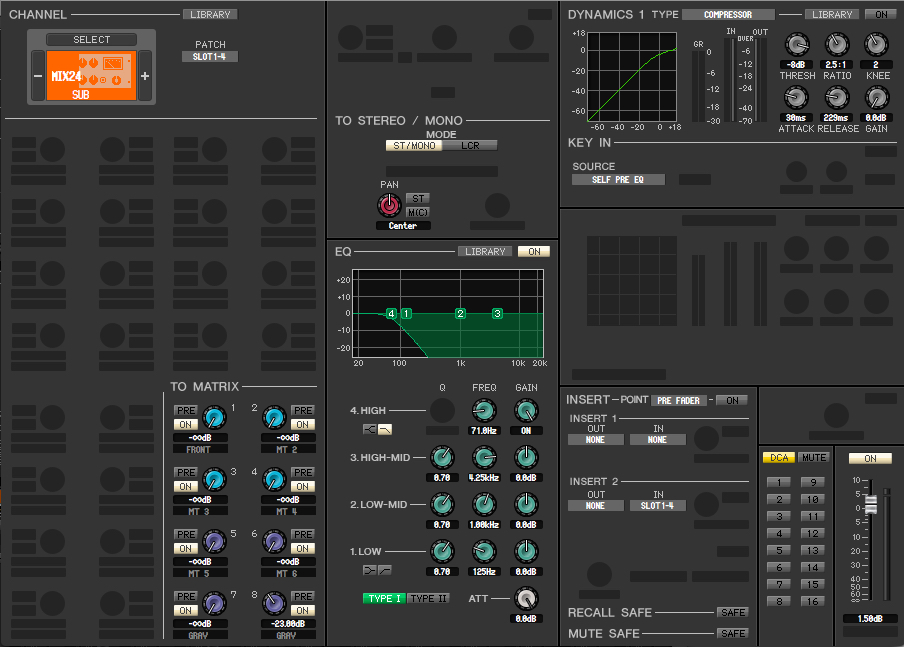Click matrix send 5 level knob
The width and height of the screenshot is (904, 647).
(x=214, y=541)
